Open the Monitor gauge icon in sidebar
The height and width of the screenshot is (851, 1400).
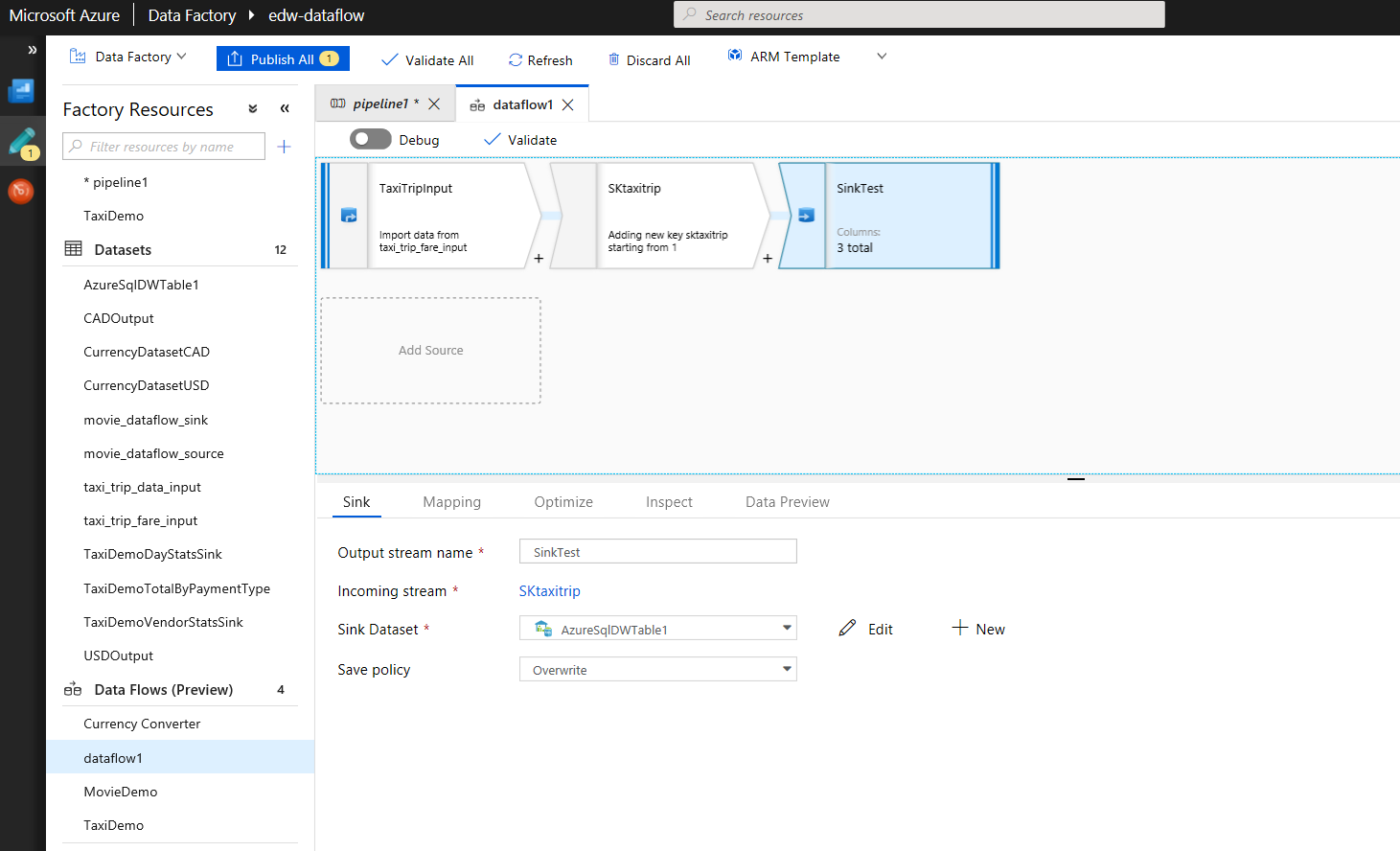[21, 191]
